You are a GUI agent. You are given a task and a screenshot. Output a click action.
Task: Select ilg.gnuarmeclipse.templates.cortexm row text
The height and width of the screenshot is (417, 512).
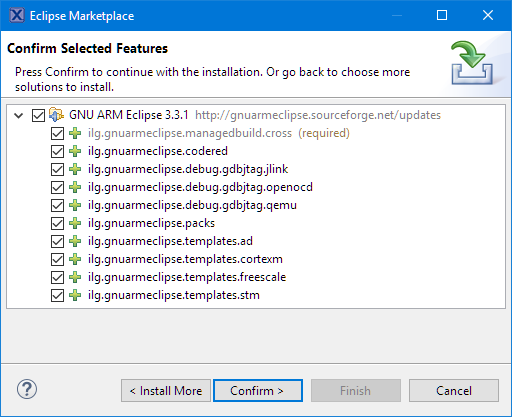click(185, 259)
